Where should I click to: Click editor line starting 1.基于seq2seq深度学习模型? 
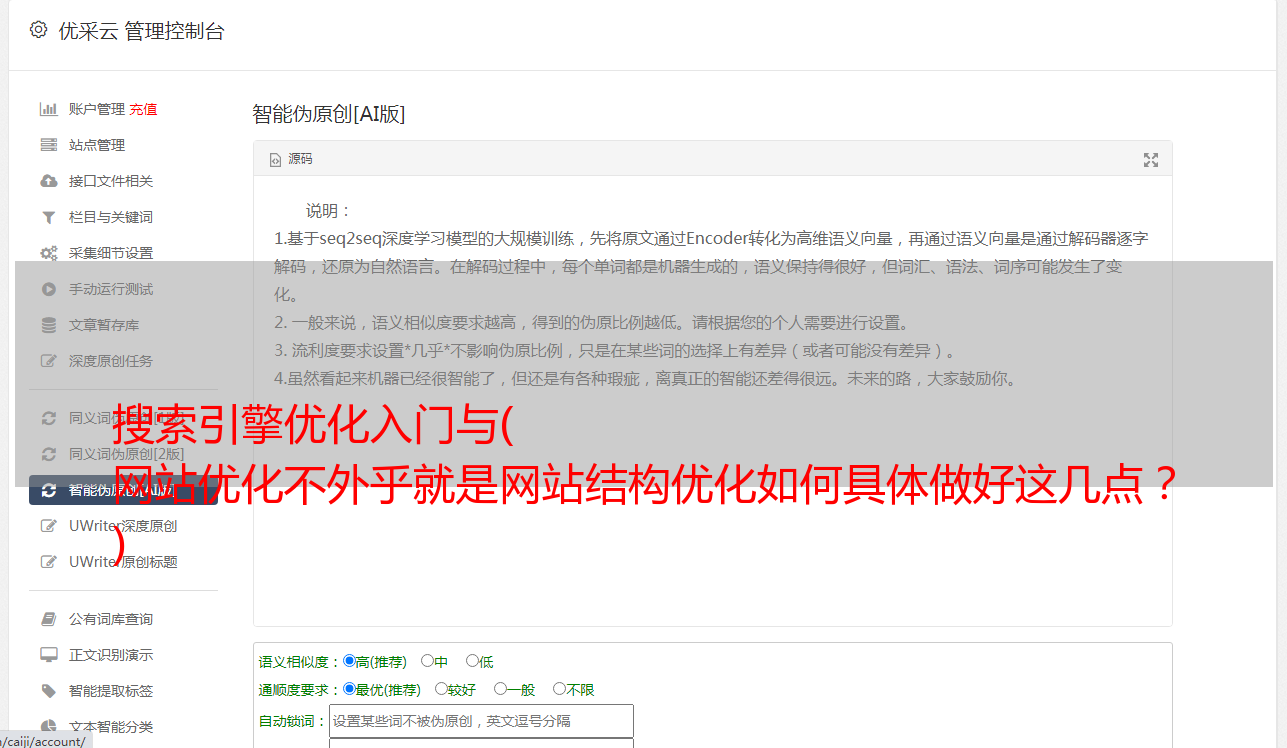(711, 239)
